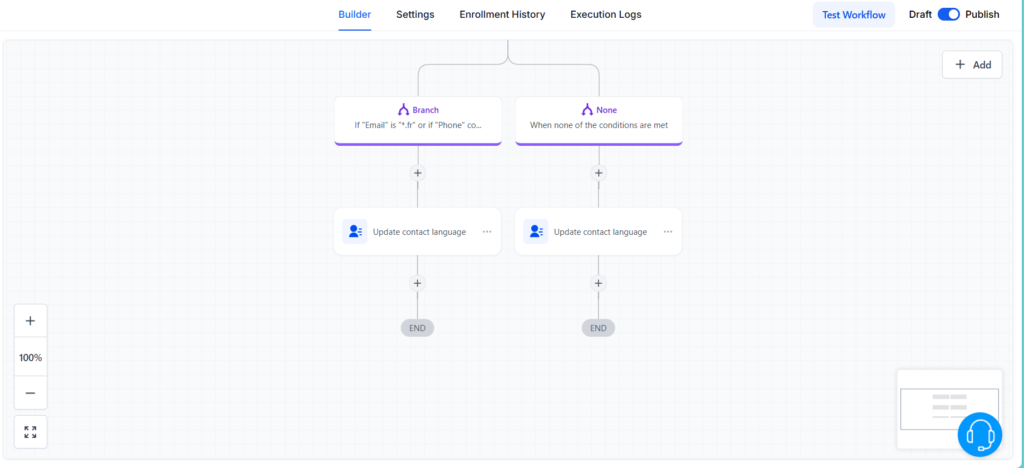Switch to the Settings tab
Screen dimensions: 1024x468
pos(415,15)
